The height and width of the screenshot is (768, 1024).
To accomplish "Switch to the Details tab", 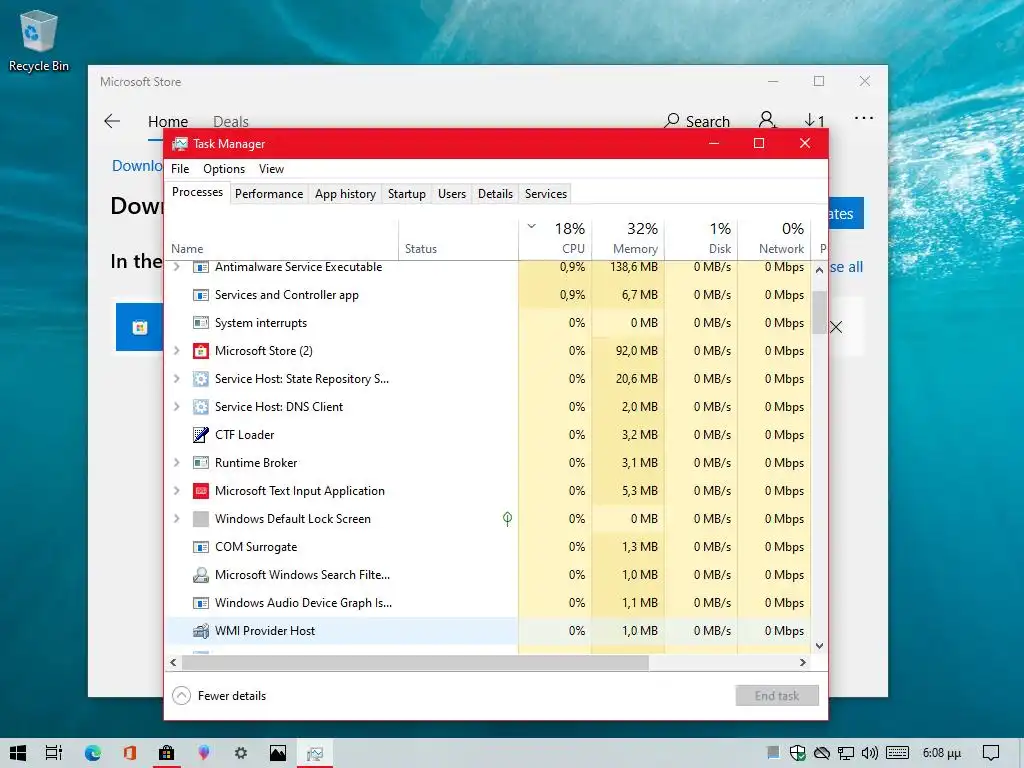I will pyautogui.click(x=495, y=194).
